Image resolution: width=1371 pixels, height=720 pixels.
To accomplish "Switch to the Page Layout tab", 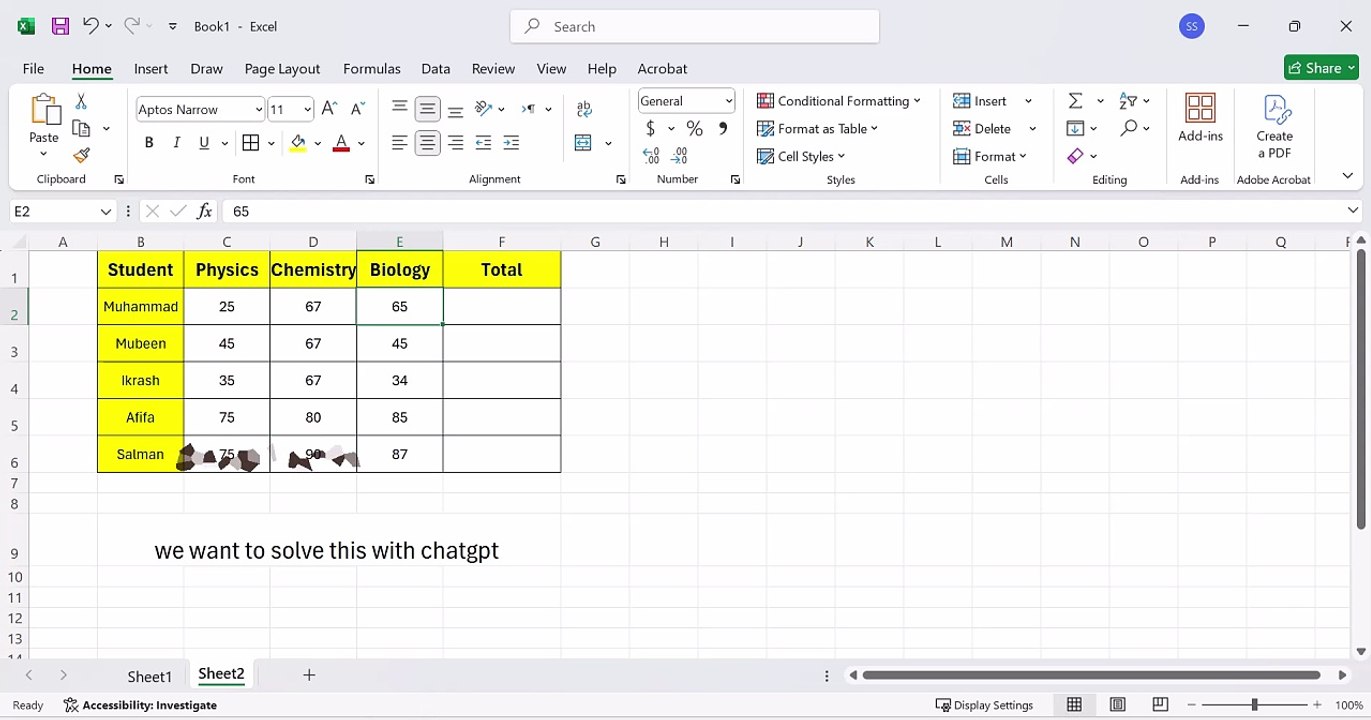I will (x=282, y=68).
